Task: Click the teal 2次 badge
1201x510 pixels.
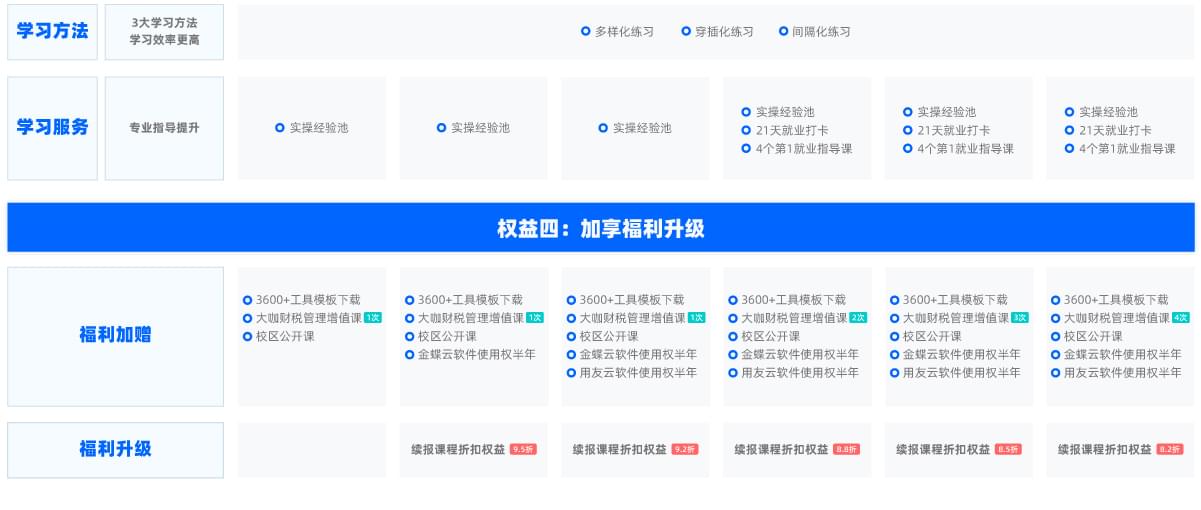Action: (858, 318)
